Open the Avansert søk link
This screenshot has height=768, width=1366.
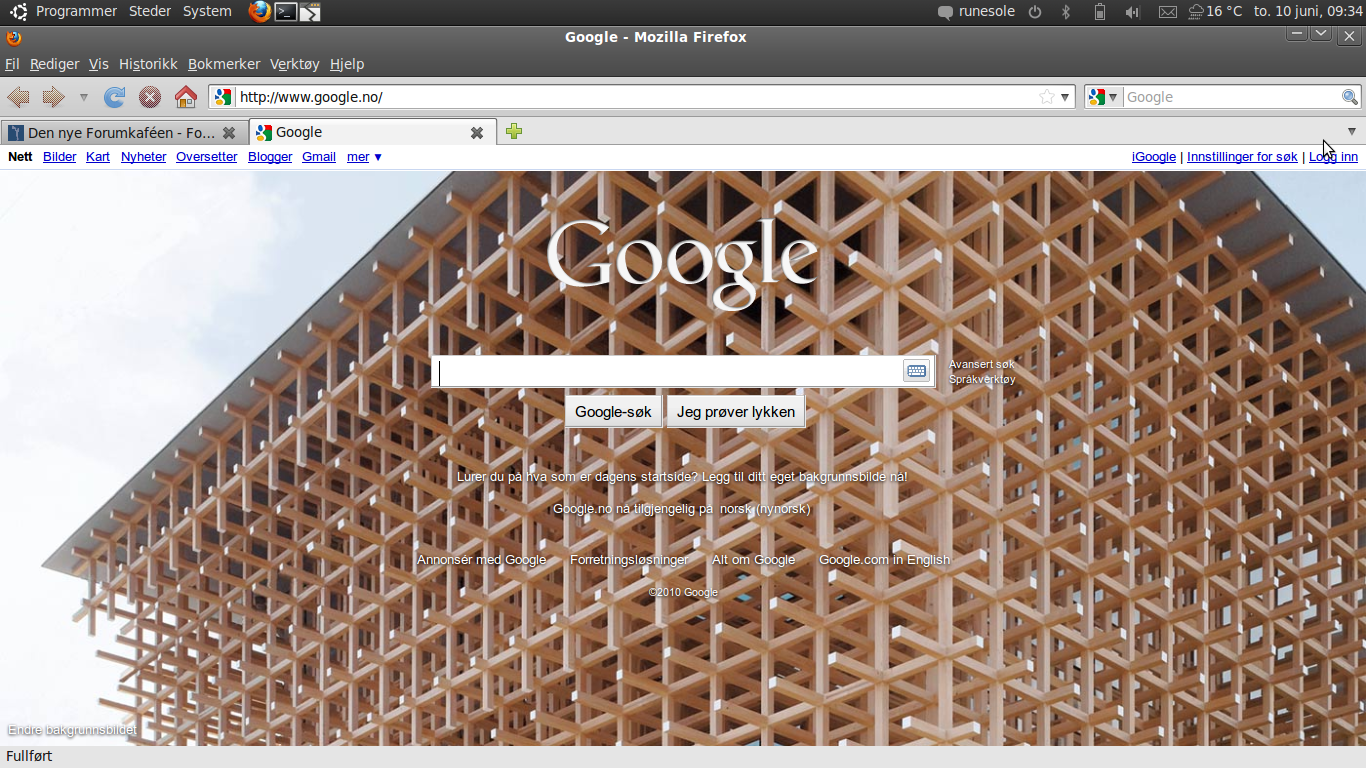[x=982, y=364]
